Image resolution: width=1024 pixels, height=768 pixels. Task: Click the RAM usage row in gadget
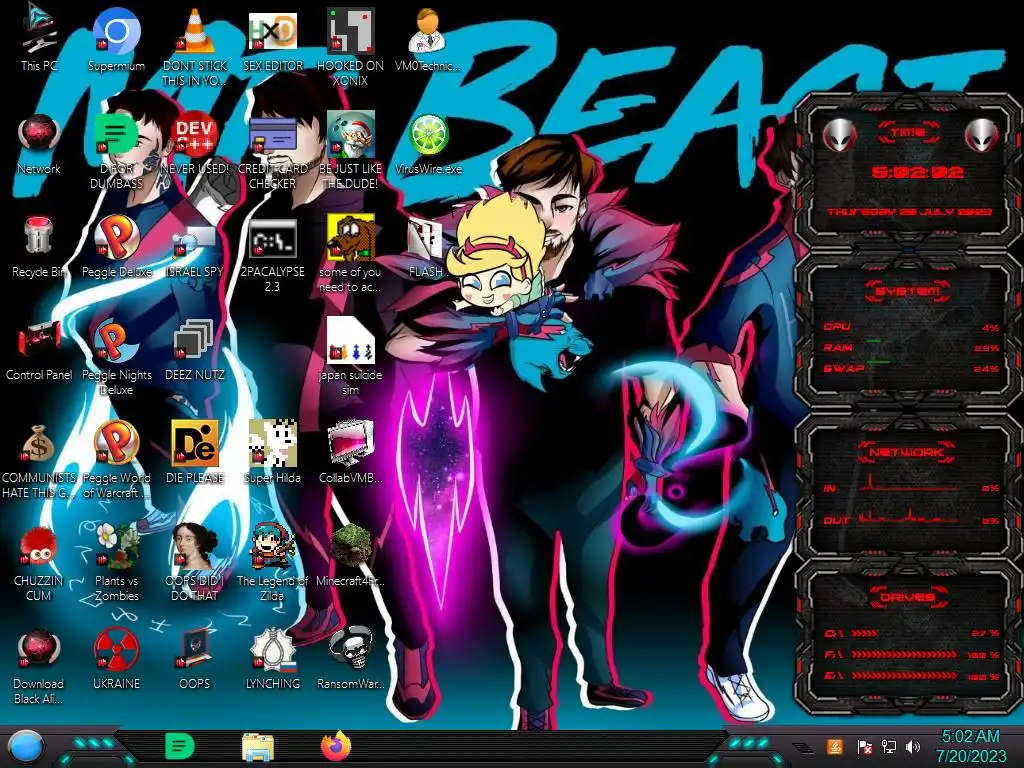[x=911, y=347]
